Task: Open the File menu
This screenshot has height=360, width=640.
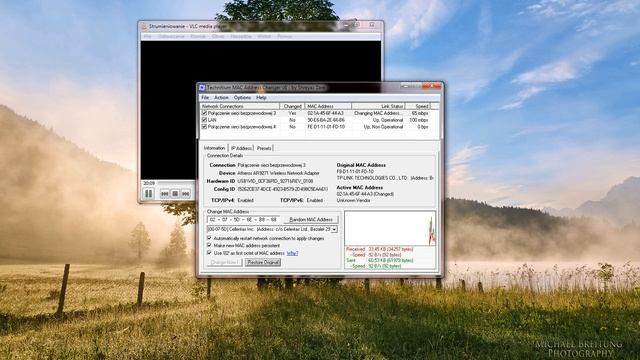Action: (x=205, y=98)
